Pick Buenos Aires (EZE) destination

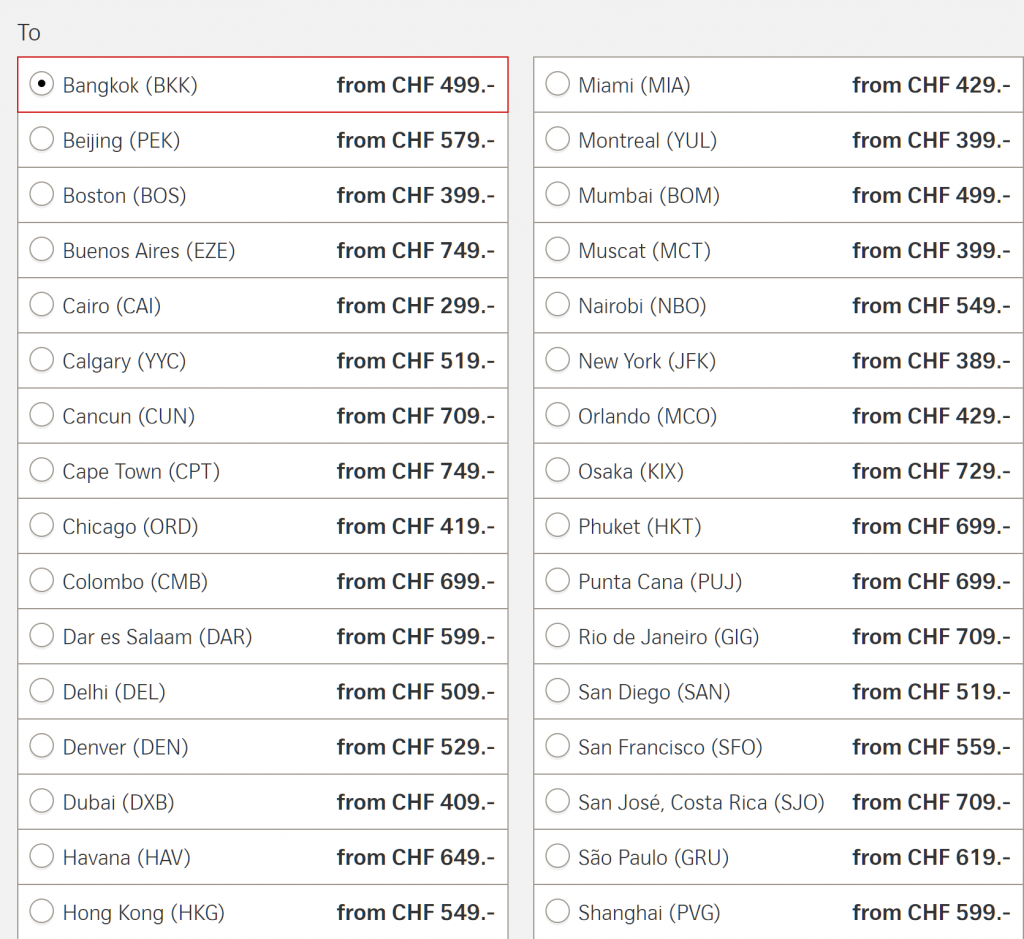[42, 250]
